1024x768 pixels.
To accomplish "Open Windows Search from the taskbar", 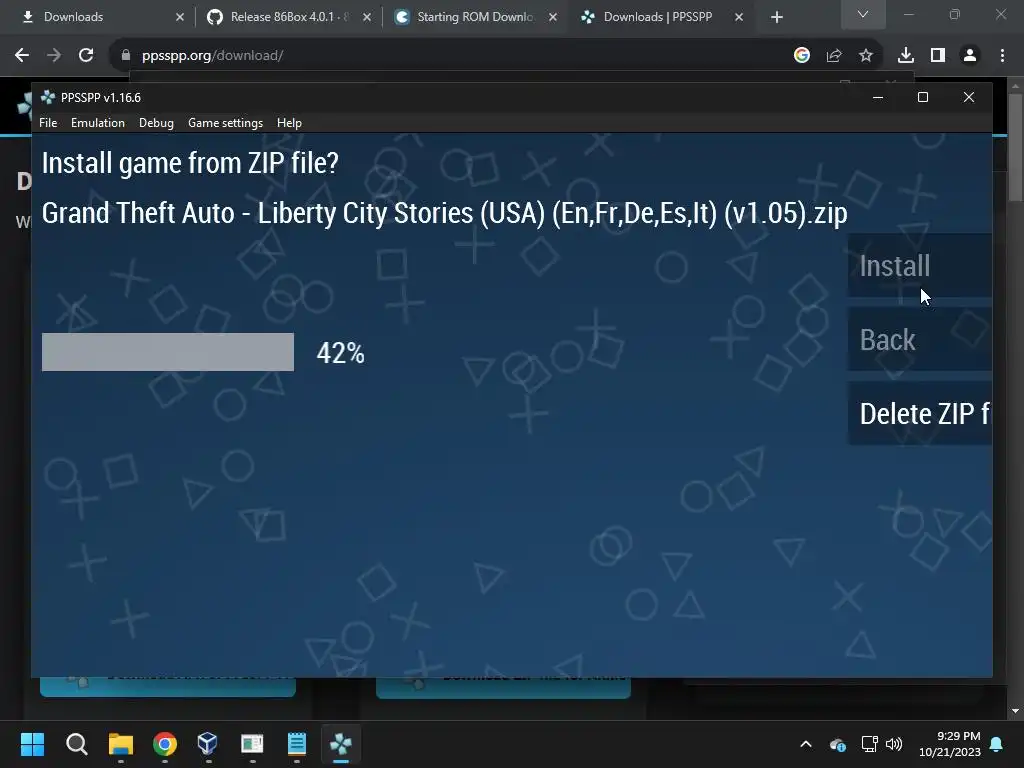I will pyautogui.click(x=77, y=743).
